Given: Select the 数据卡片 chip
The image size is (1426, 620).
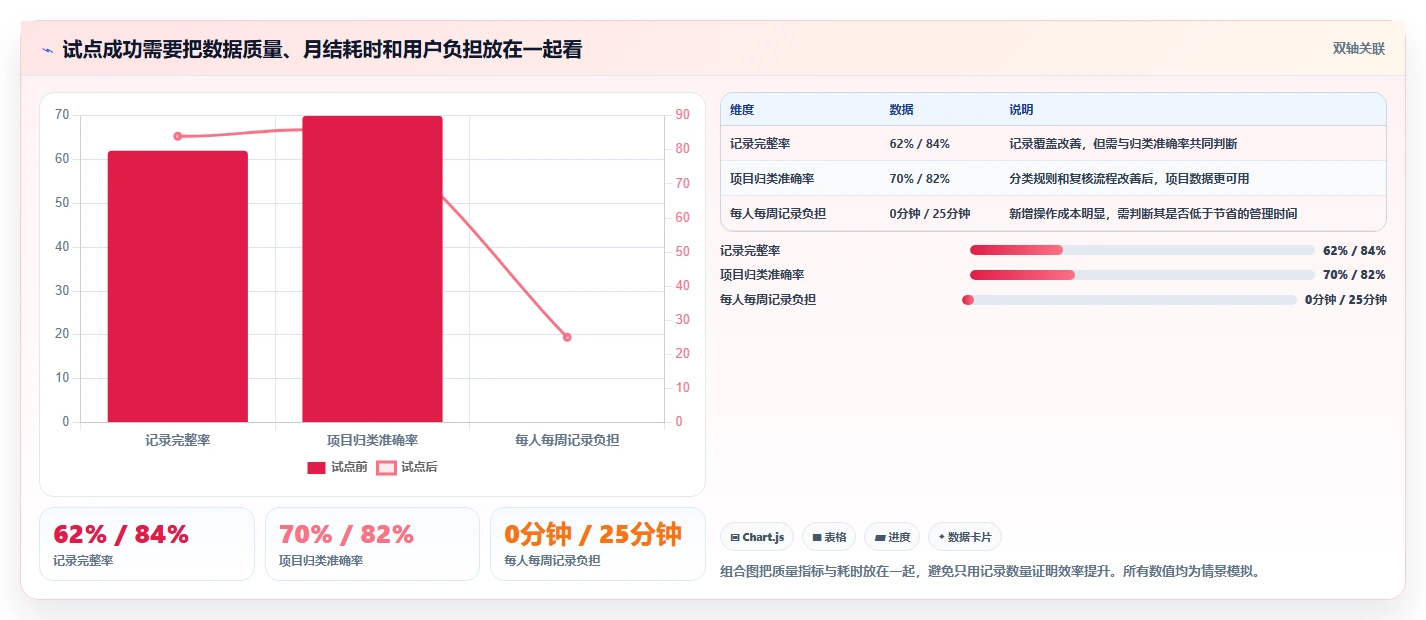Looking at the screenshot, I should 965,537.
